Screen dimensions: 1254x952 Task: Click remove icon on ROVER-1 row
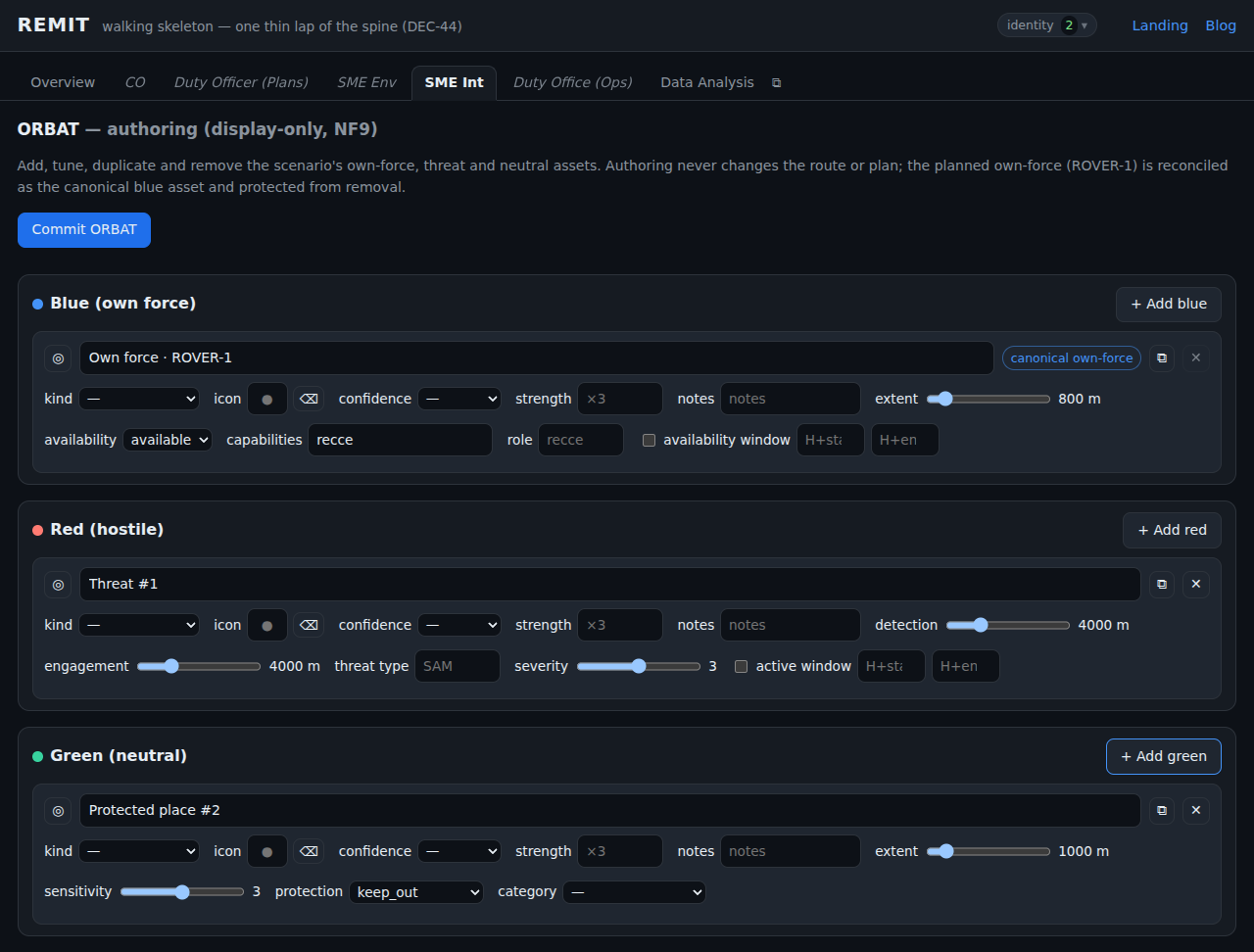coord(1195,358)
